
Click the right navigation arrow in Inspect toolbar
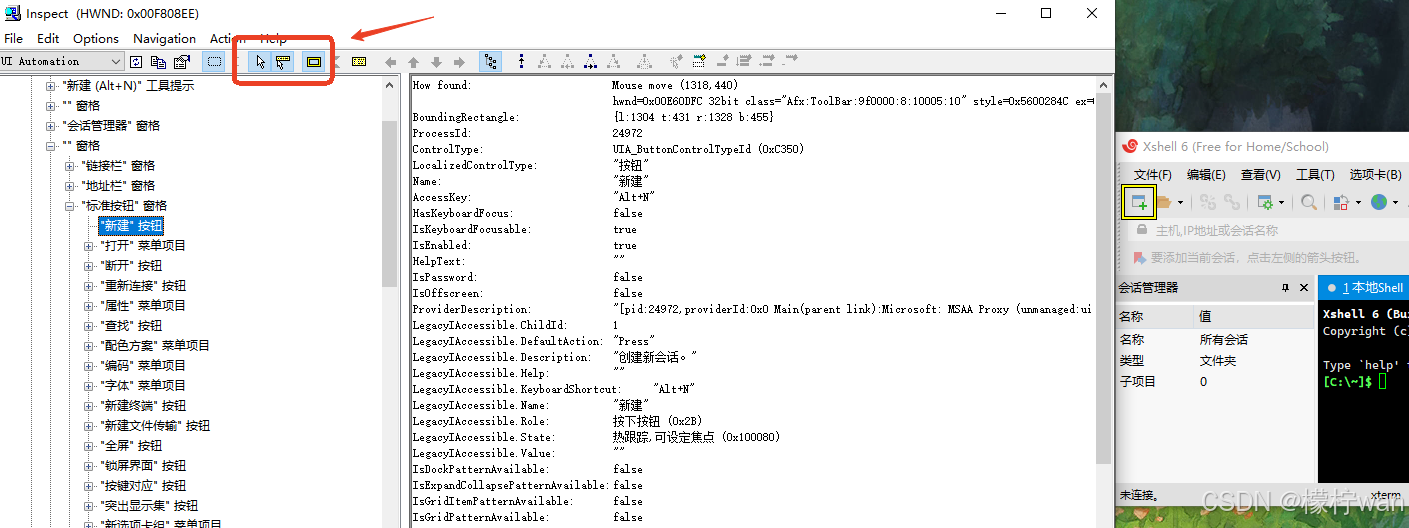click(459, 62)
